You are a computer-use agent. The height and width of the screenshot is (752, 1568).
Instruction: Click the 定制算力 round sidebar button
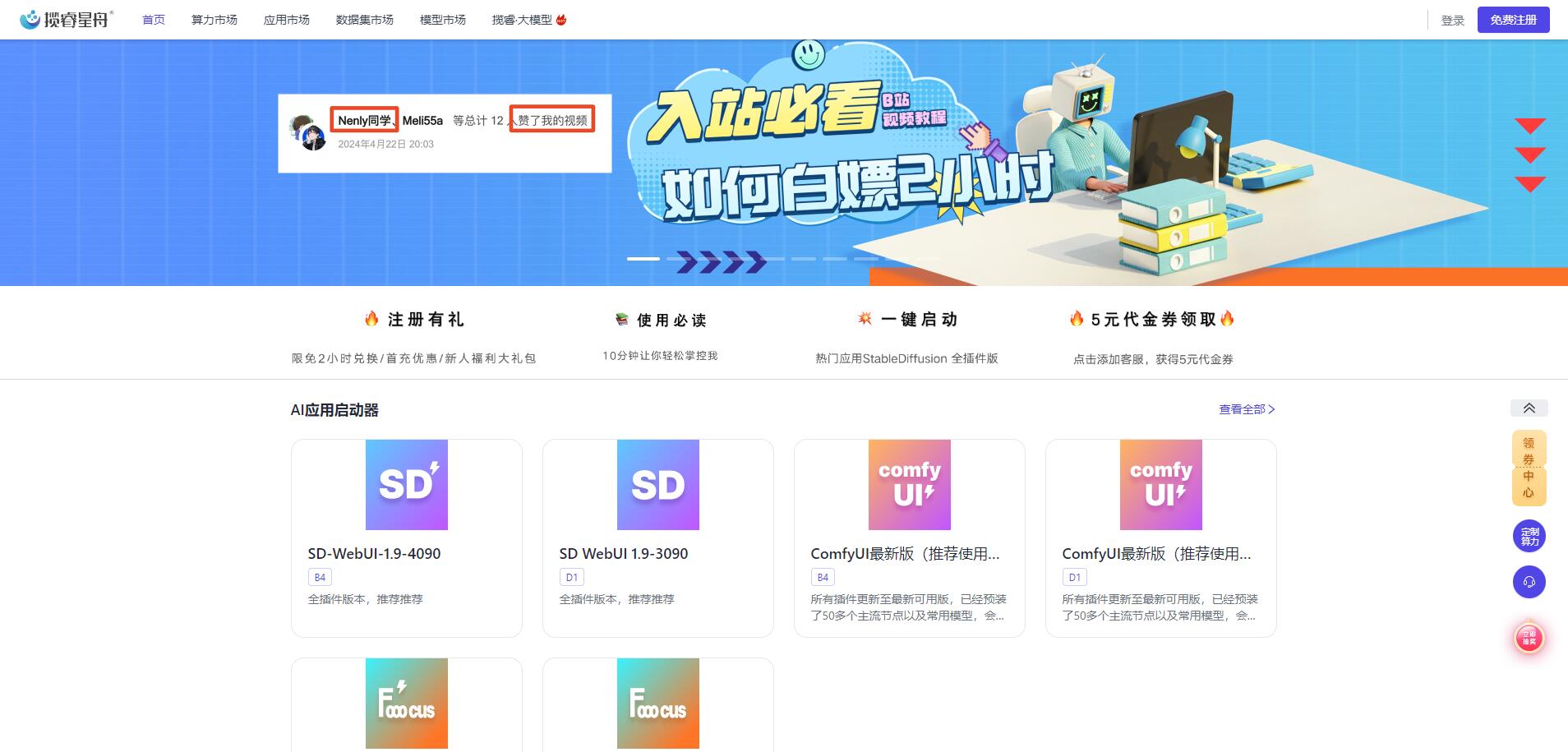point(1529,536)
